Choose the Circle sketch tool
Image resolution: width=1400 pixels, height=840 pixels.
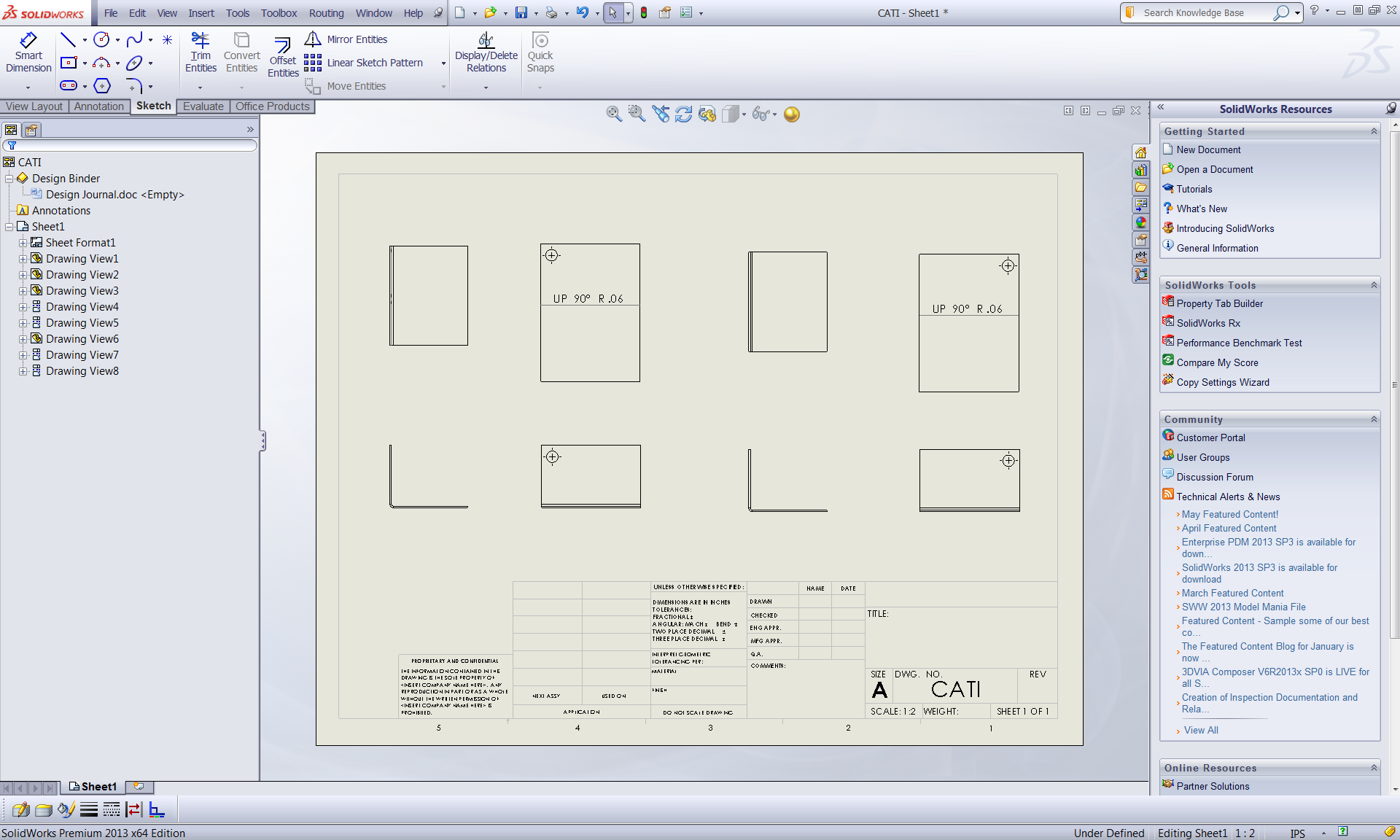click(101, 39)
